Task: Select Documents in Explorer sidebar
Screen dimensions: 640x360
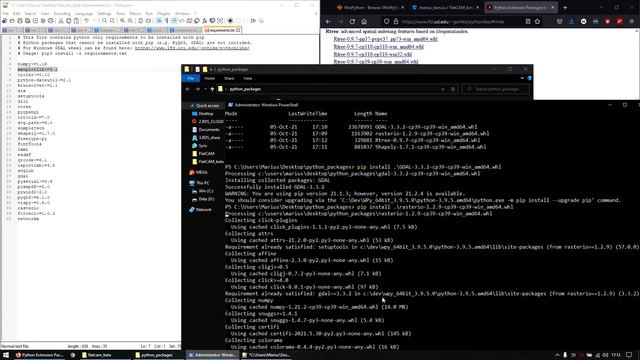Action: click(x=209, y=129)
